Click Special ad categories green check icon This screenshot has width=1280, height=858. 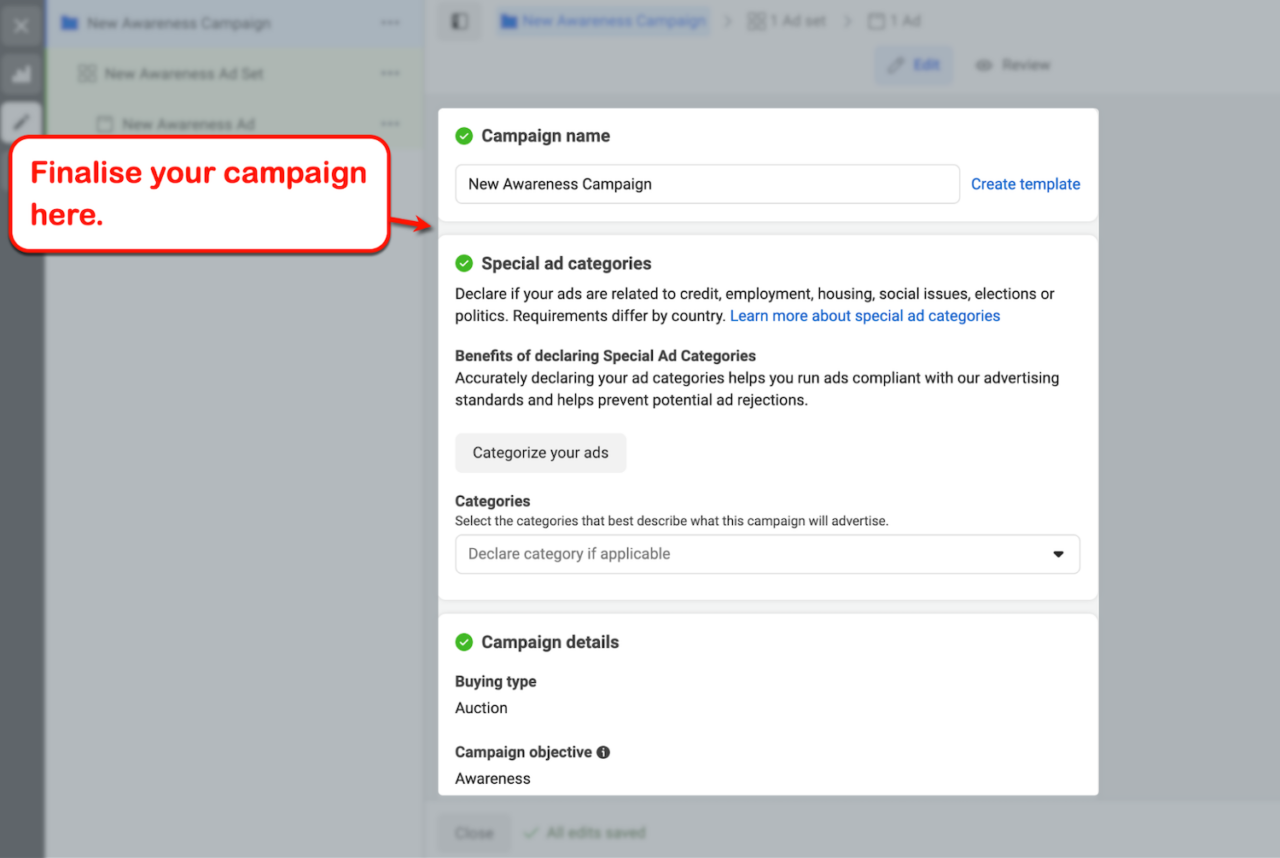point(464,264)
